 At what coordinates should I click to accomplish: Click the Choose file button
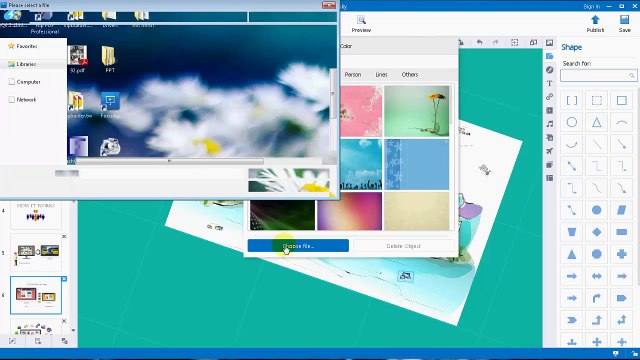click(x=298, y=246)
